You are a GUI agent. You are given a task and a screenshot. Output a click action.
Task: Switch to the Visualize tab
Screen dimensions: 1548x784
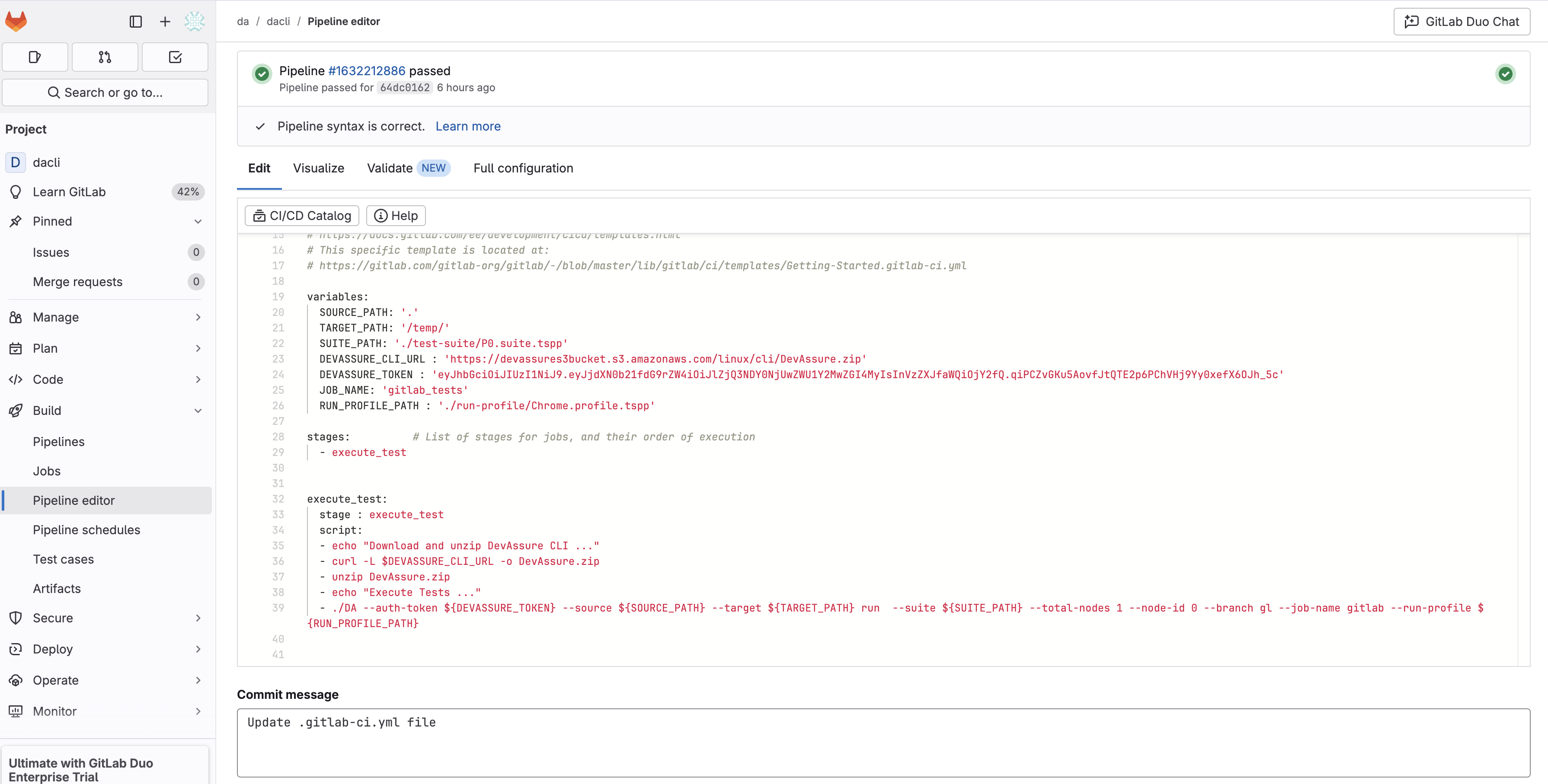pyautogui.click(x=319, y=168)
